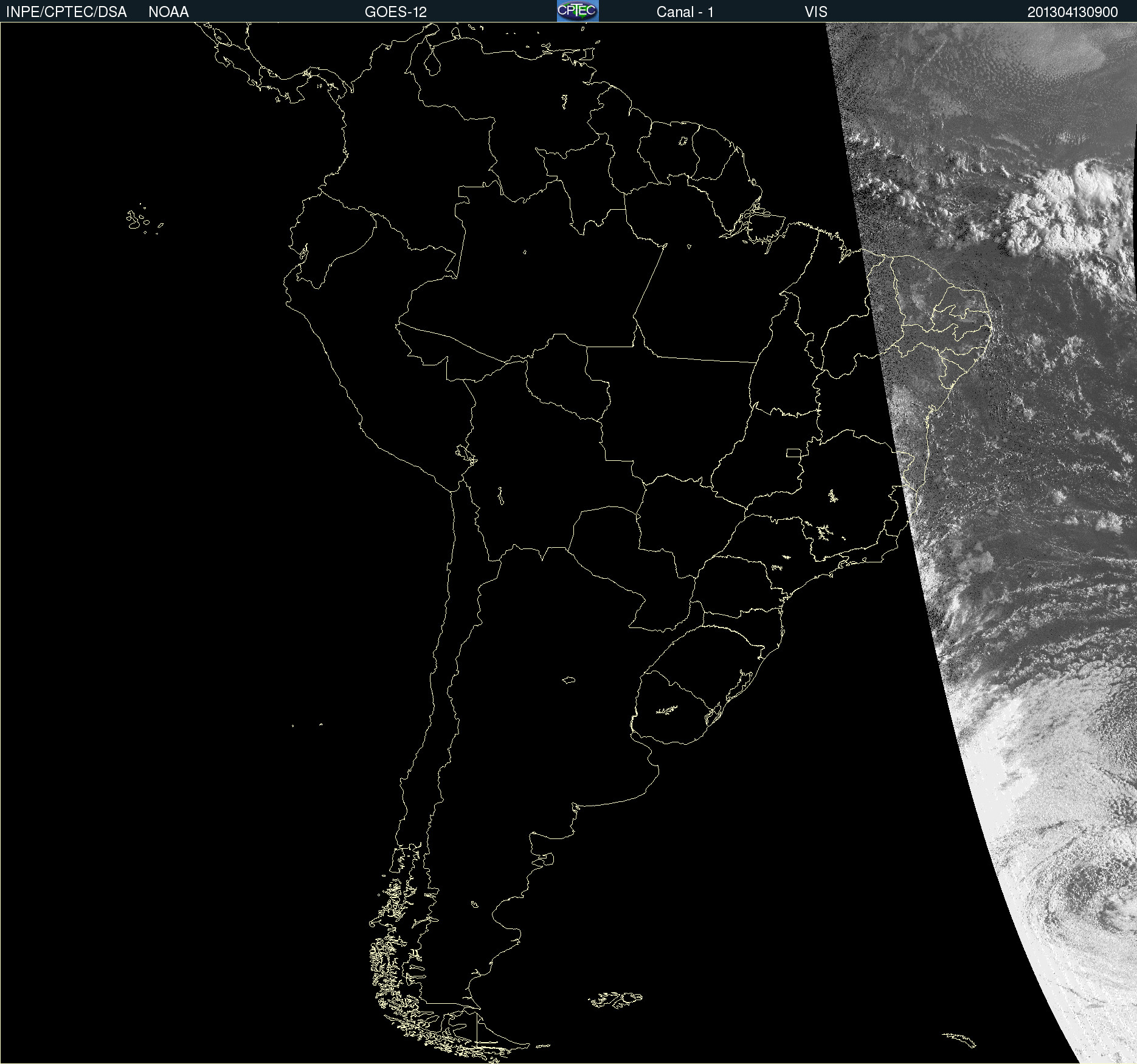Image resolution: width=1137 pixels, height=1064 pixels.
Task: Click the INPE/CPTEC/DSA header text
Action: click(66, 12)
